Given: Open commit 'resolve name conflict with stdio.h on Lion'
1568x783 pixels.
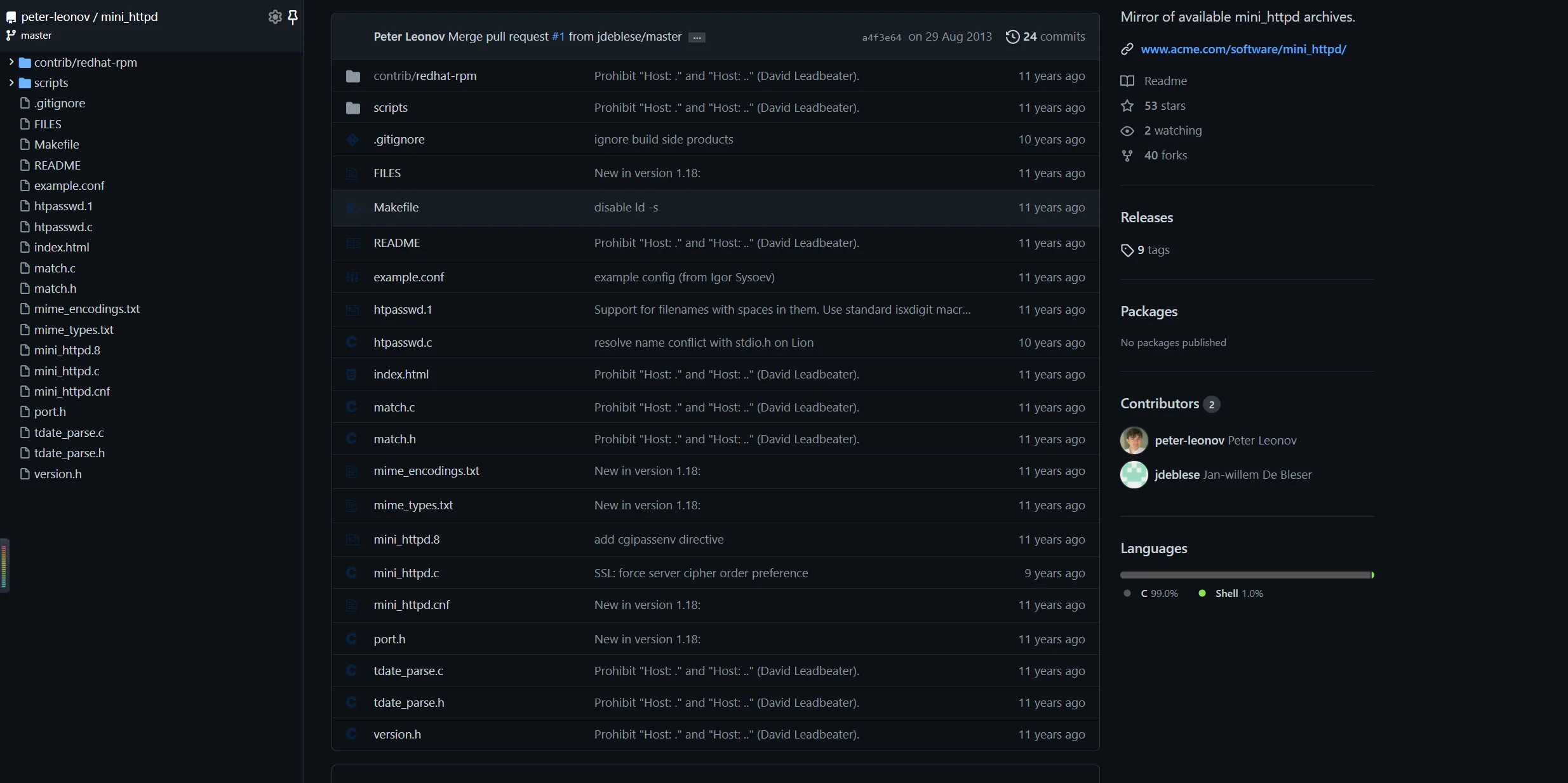Looking at the screenshot, I should [x=704, y=342].
